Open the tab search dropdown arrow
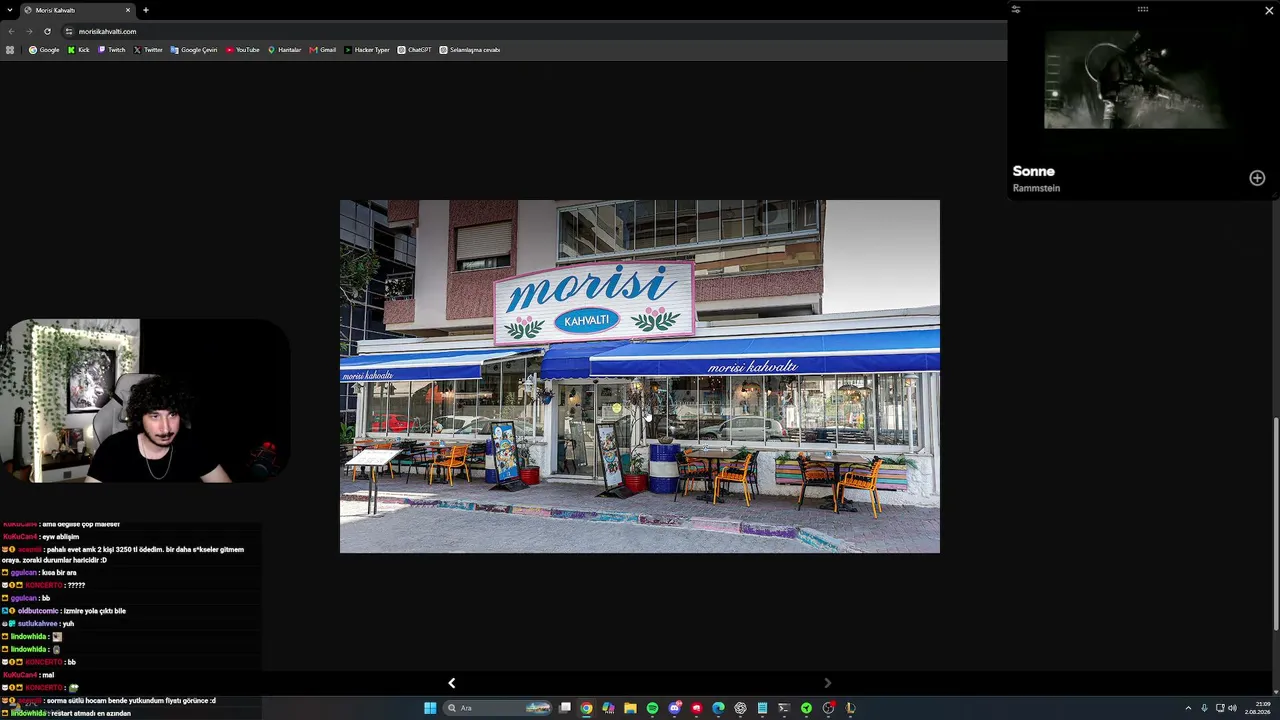Screen dimensions: 1280x720 tap(10, 10)
